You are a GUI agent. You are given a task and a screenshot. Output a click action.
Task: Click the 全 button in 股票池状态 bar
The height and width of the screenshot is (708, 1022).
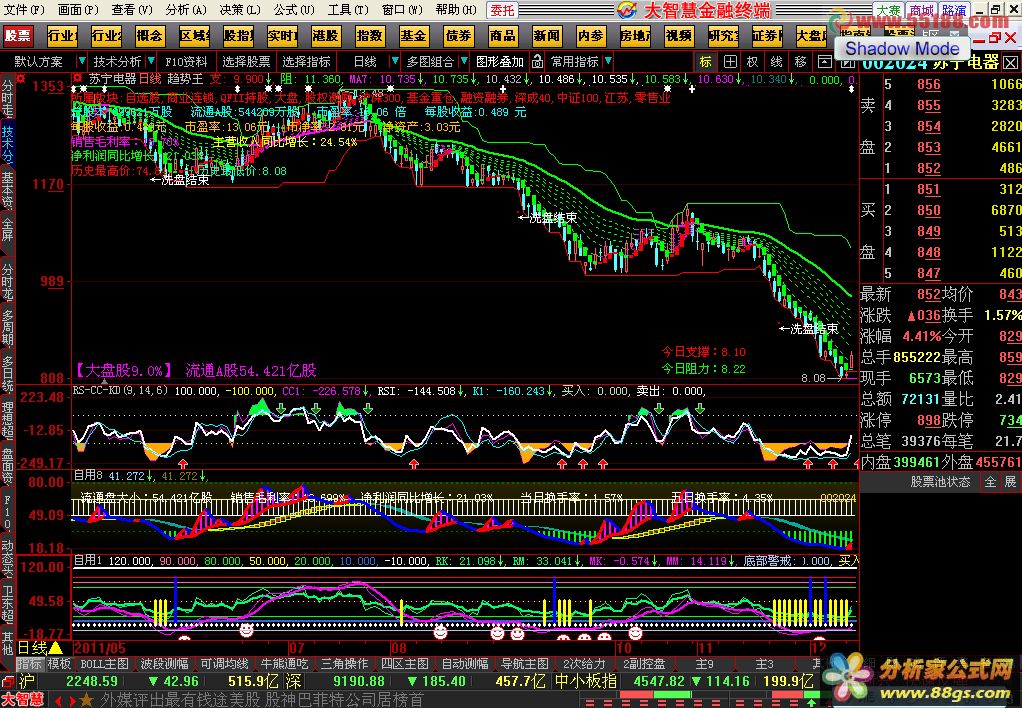click(991, 482)
